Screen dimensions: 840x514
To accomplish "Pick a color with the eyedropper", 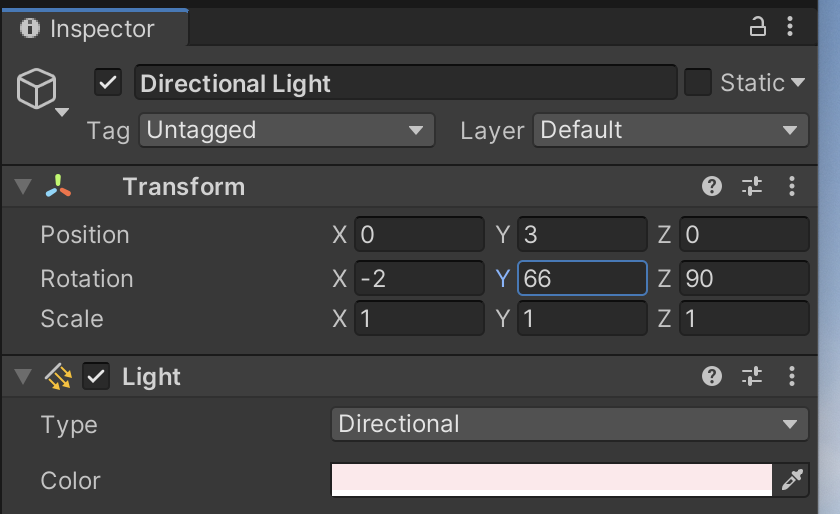I will (791, 480).
